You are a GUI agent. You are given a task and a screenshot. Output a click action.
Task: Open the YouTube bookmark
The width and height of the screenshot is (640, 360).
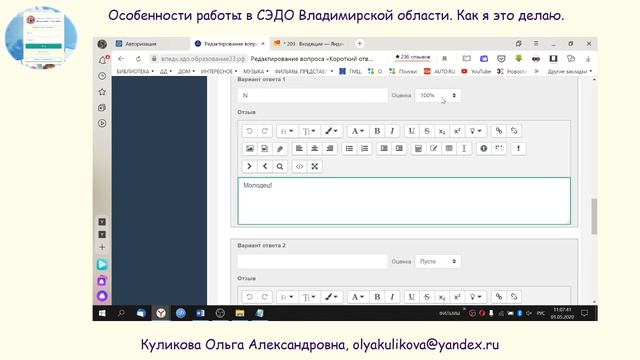pos(476,71)
